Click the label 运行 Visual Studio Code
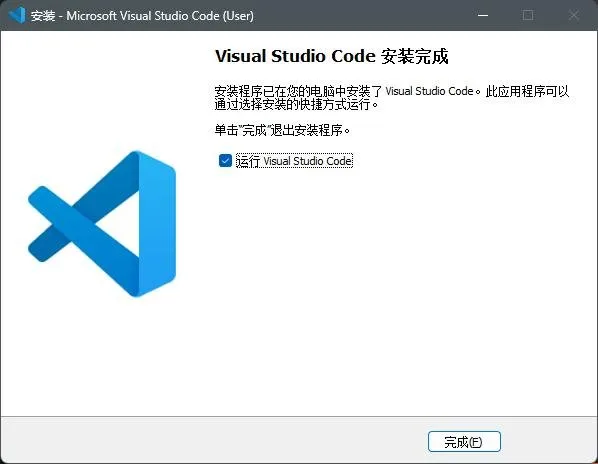Viewport: 598px width, 464px height. [x=294, y=161]
